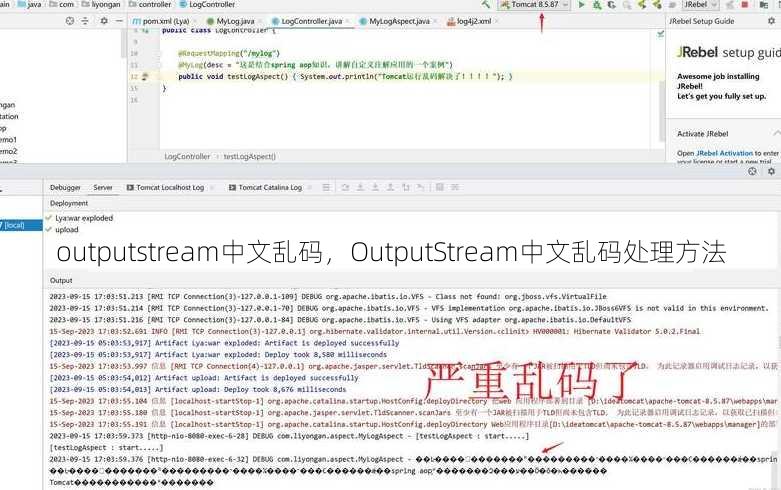The height and width of the screenshot is (490, 781).
Task: Click the public void testLogAspect() code line
Action: point(345,77)
